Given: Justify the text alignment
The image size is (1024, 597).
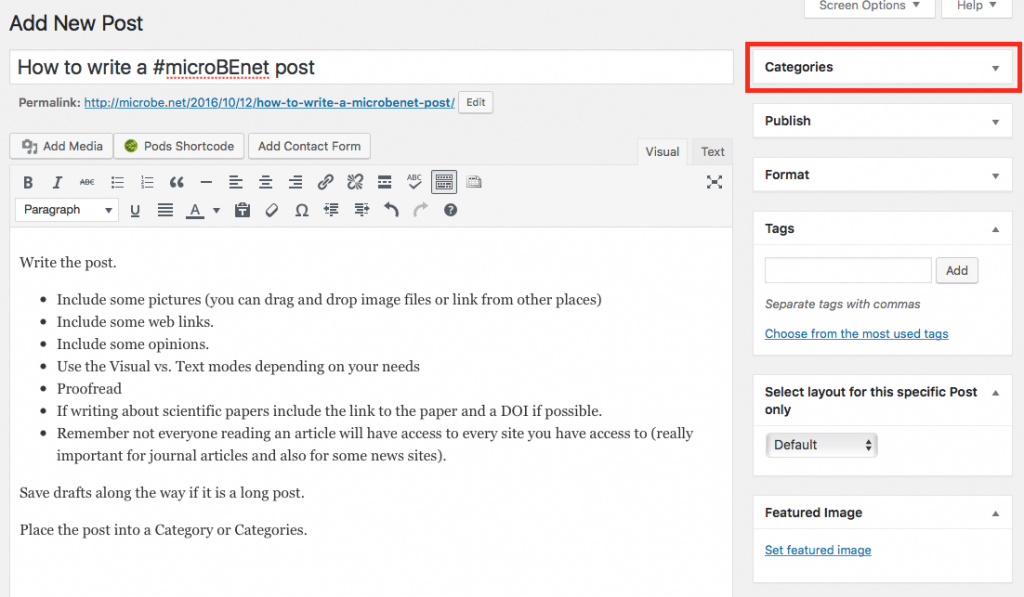Looking at the screenshot, I should point(165,210).
